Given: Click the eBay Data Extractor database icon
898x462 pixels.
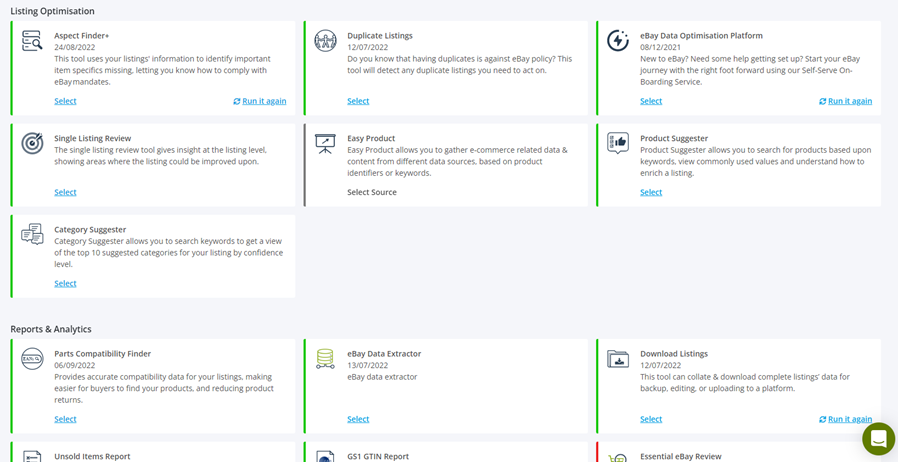Looking at the screenshot, I should [325, 359].
